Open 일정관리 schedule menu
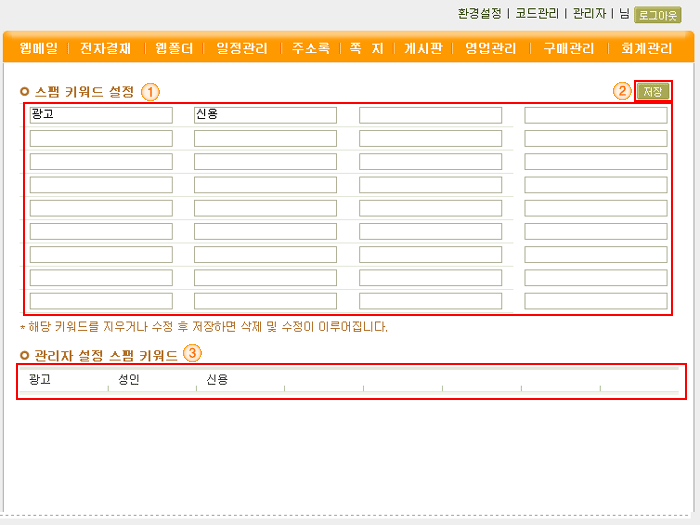700x525 pixels. click(x=242, y=48)
